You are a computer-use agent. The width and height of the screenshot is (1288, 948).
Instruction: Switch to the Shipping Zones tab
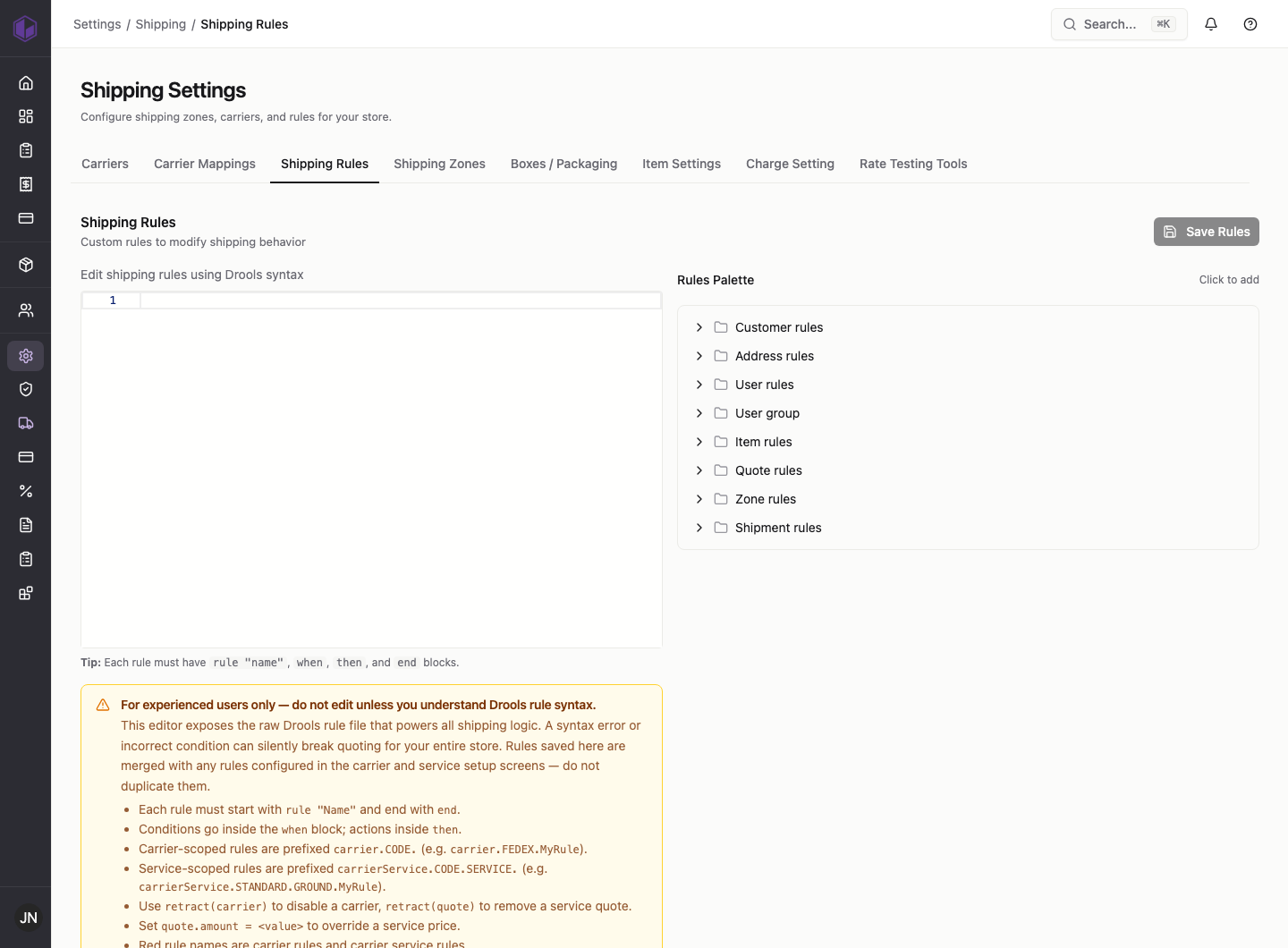click(x=439, y=164)
